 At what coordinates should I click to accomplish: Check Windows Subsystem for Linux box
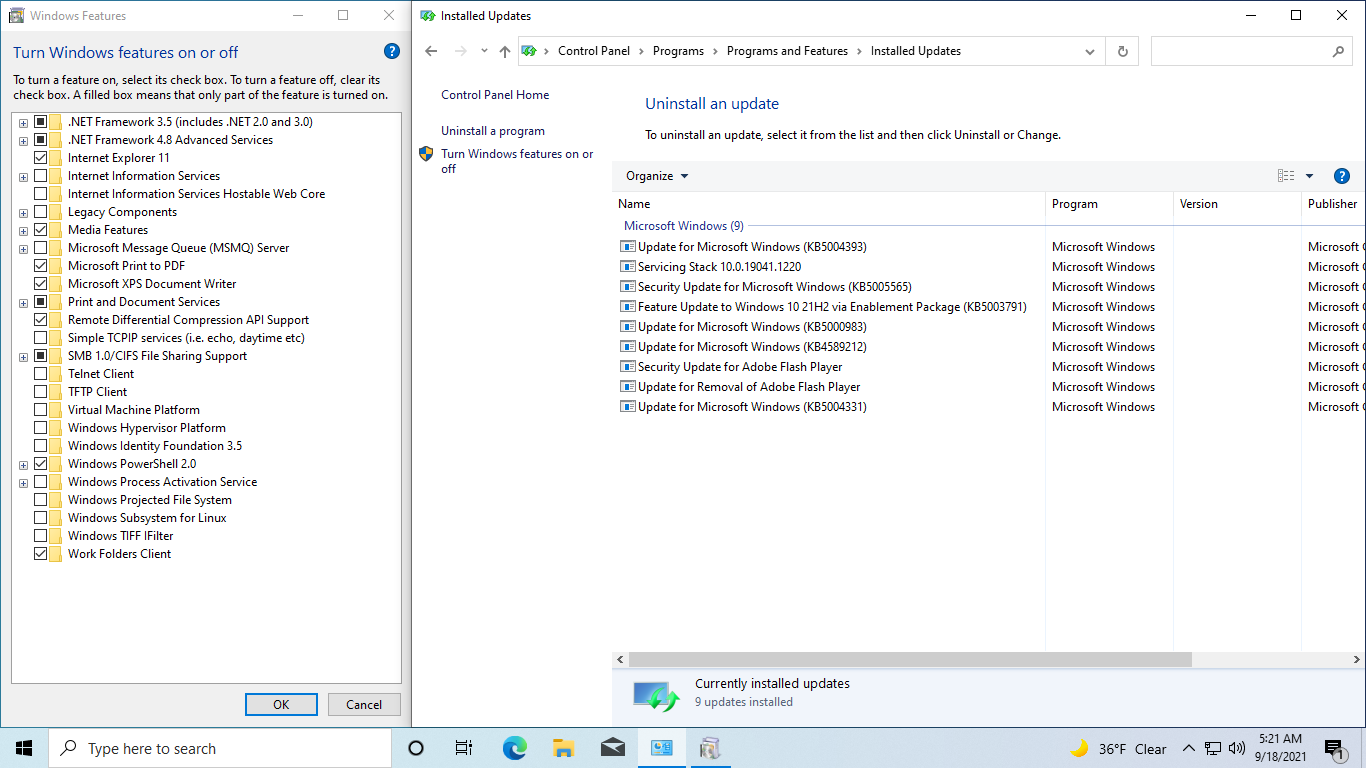[x=41, y=518]
